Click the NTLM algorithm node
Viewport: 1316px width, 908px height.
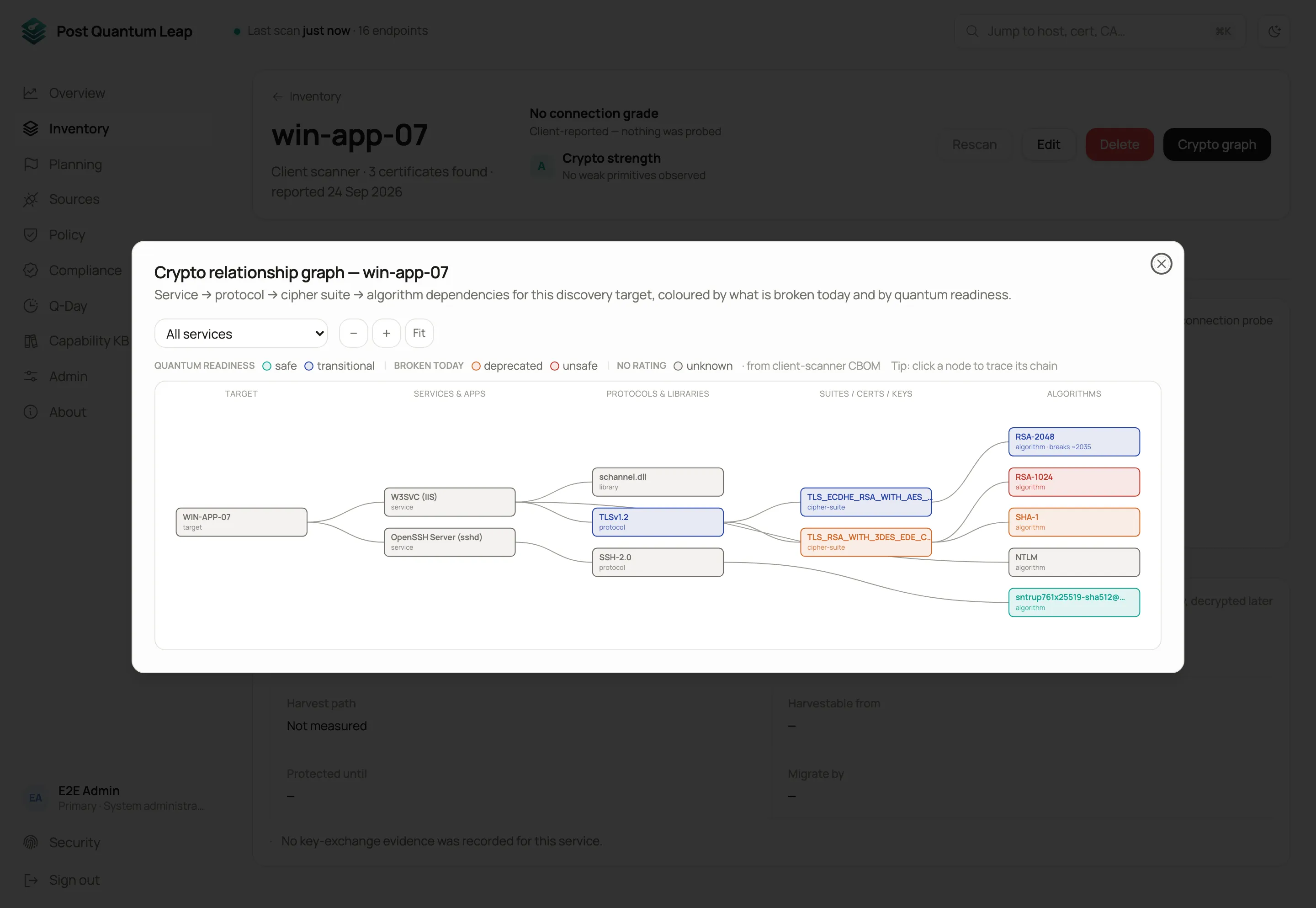pos(1074,562)
